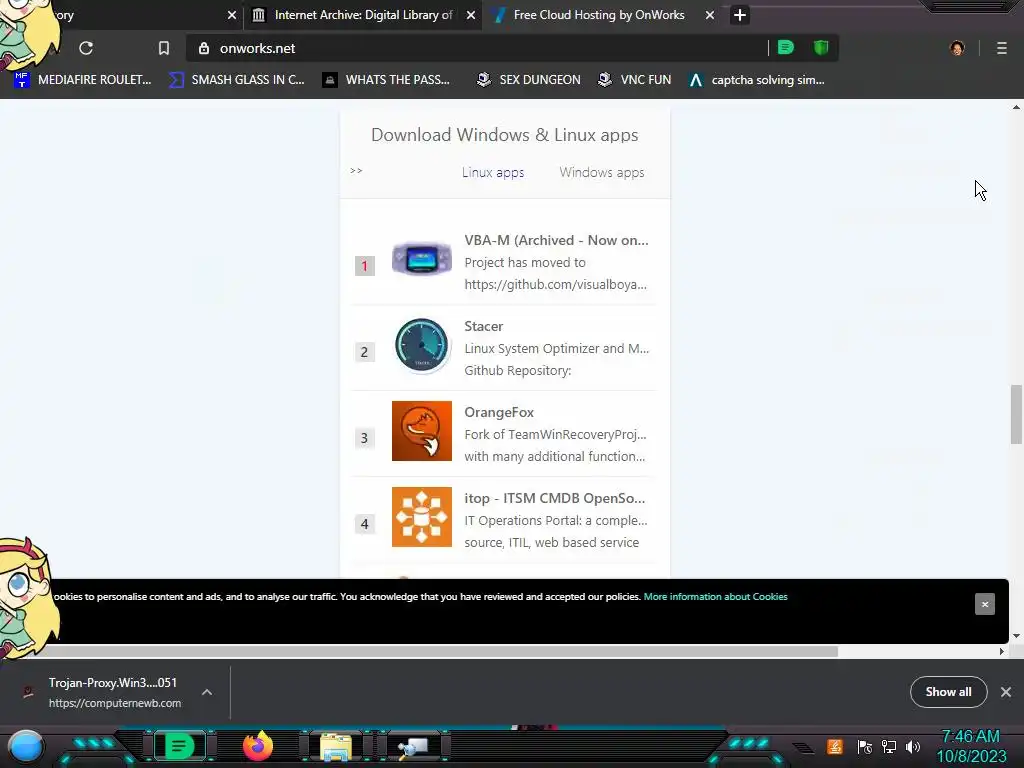Dismiss the cookie banner with X button

pyautogui.click(x=985, y=604)
